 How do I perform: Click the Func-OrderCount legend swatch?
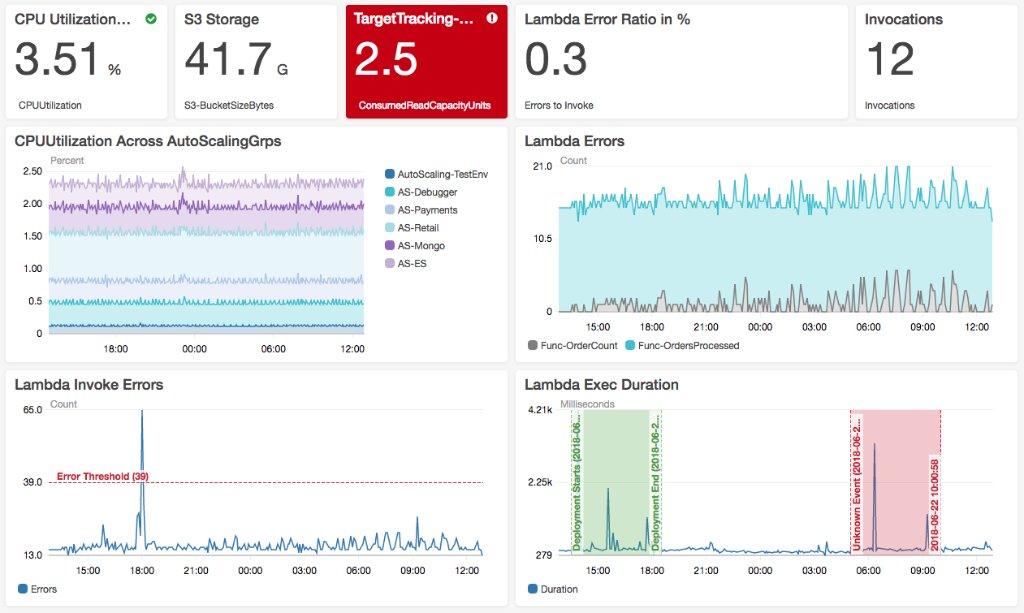point(532,345)
